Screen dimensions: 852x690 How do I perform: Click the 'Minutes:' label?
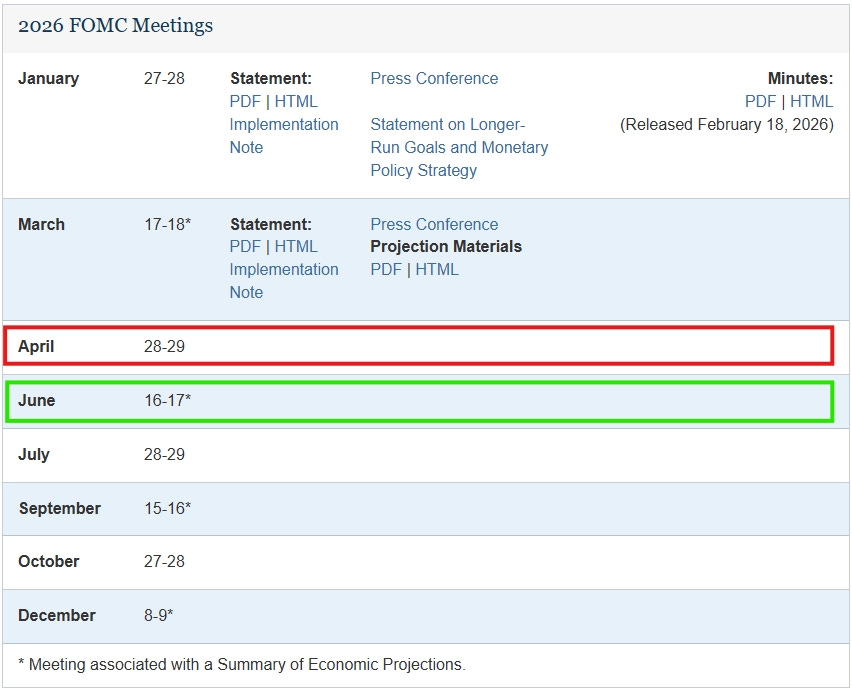[x=800, y=78]
